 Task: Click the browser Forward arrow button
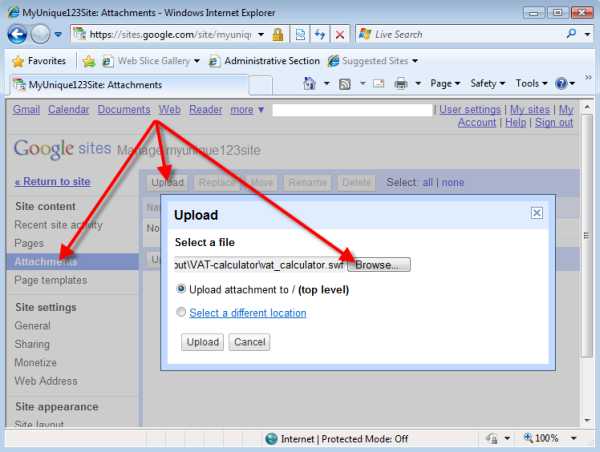click(x=40, y=34)
